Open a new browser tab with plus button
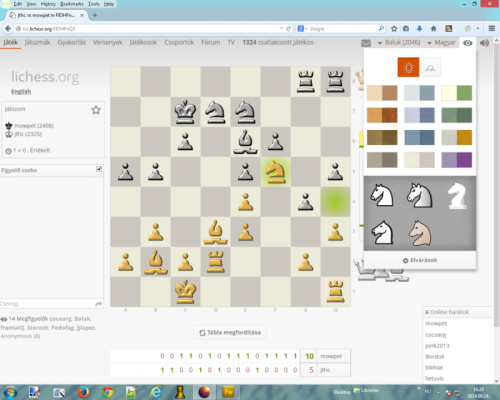 pyautogui.click(x=95, y=15)
